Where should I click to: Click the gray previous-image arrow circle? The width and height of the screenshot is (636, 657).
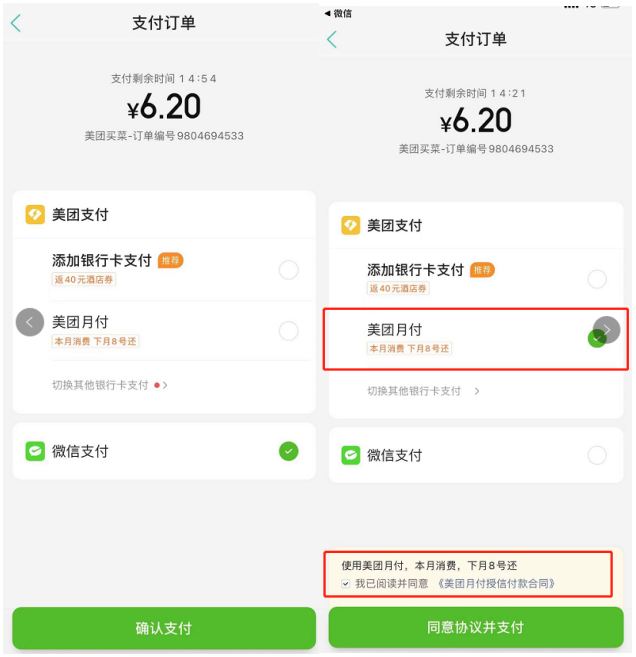tap(30, 322)
